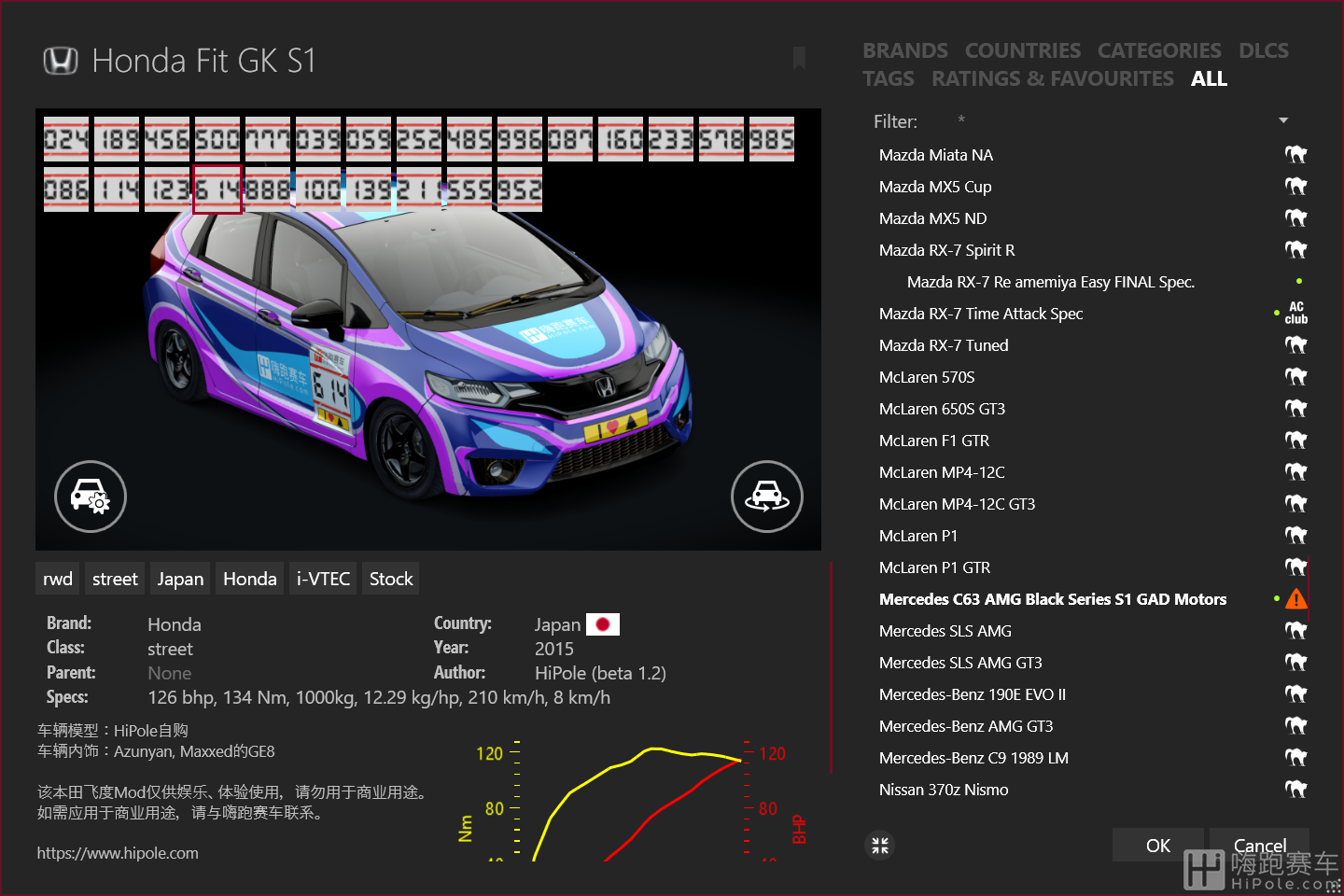Select Mazda RX-7 Re amemiya Easy FINAL Spec.
The width and height of the screenshot is (1344, 896).
pos(1050,282)
